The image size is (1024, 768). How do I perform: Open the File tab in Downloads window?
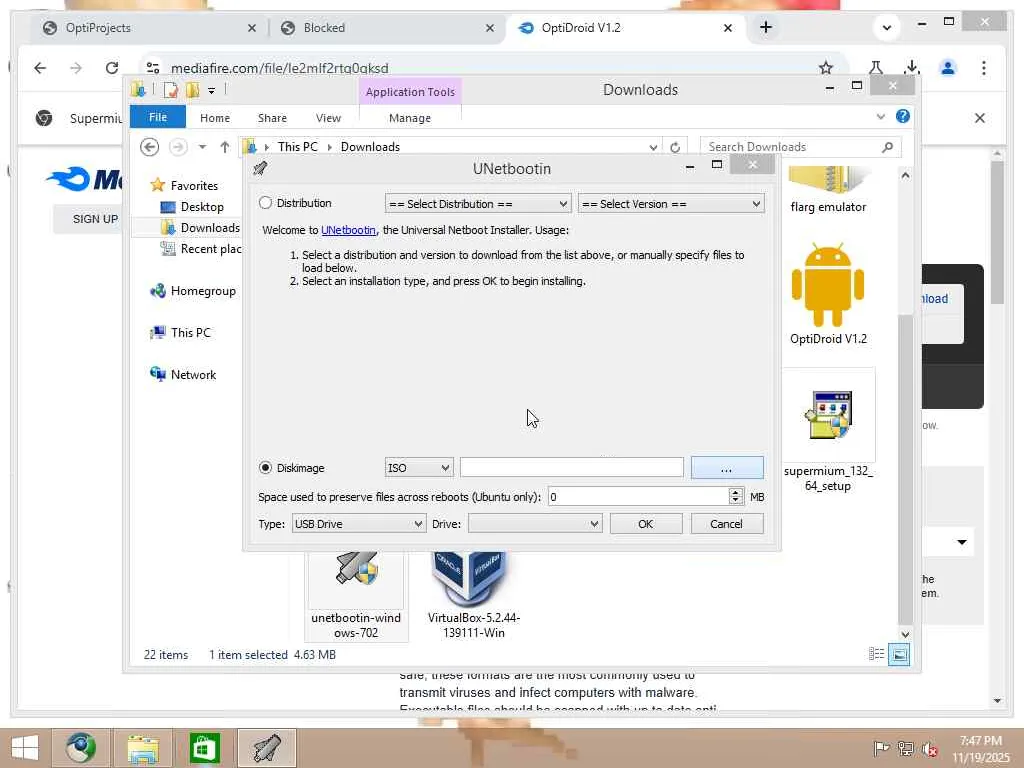click(157, 117)
